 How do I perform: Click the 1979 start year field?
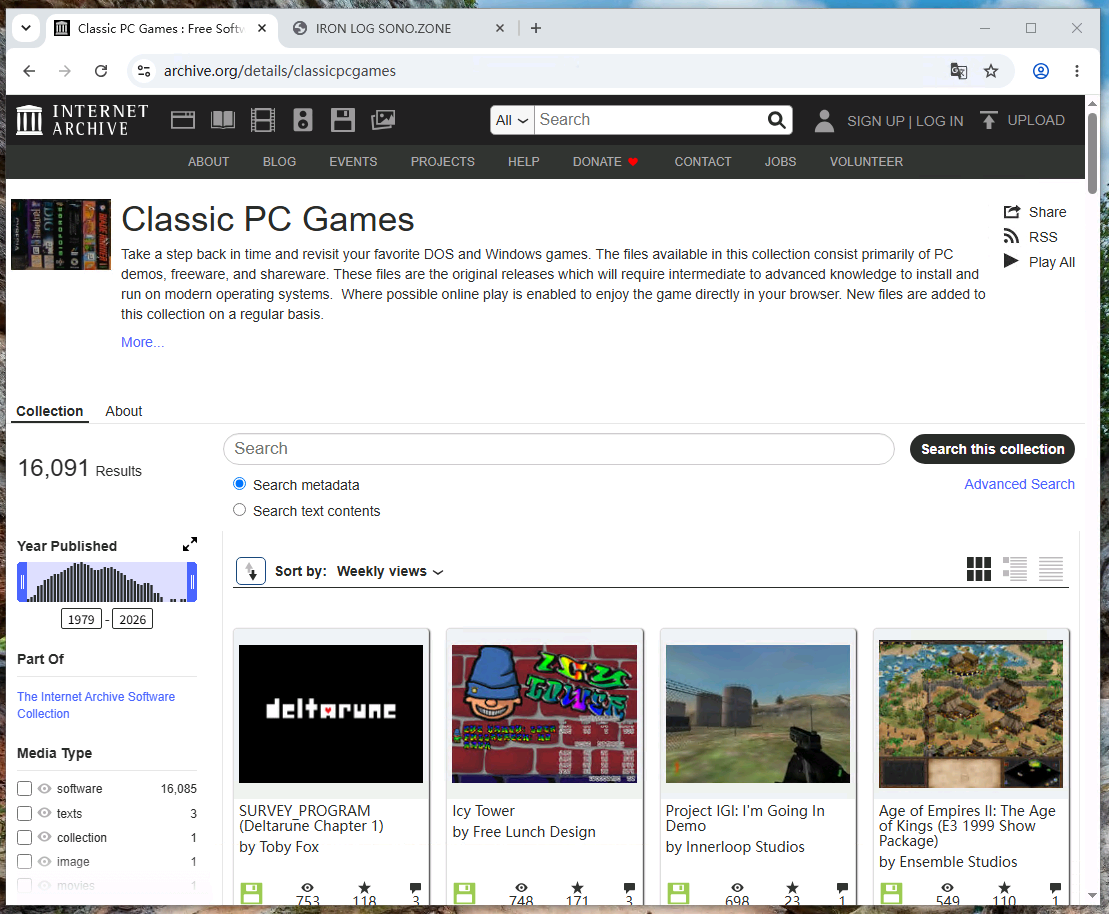click(x=81, y=619)
